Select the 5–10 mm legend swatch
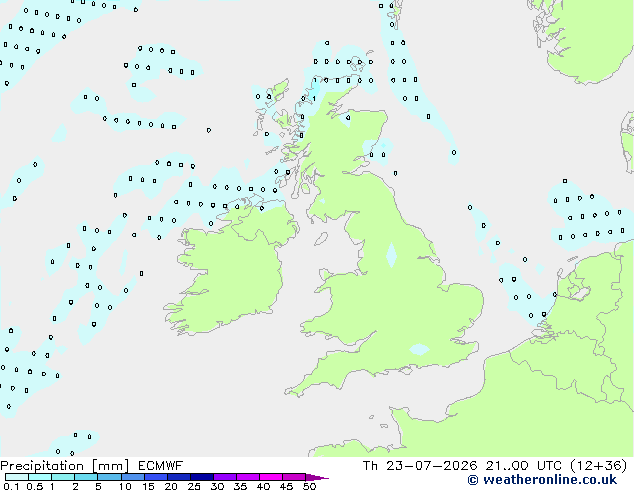The image size is (634, 490). coord(109,477)
